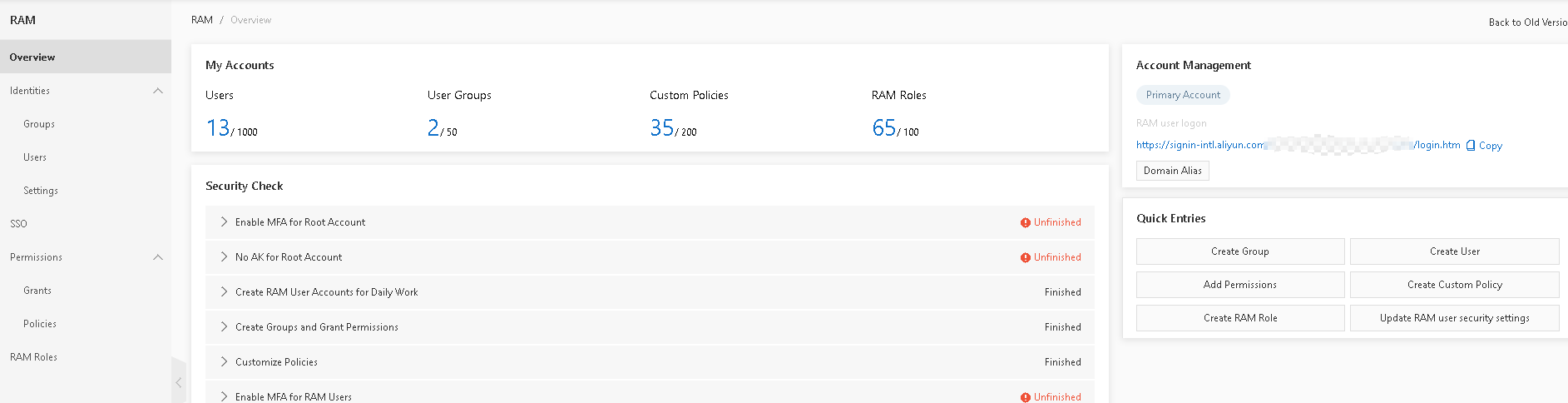Click the Unfinished warning icon for No AK row

[x=1026, y=258]
